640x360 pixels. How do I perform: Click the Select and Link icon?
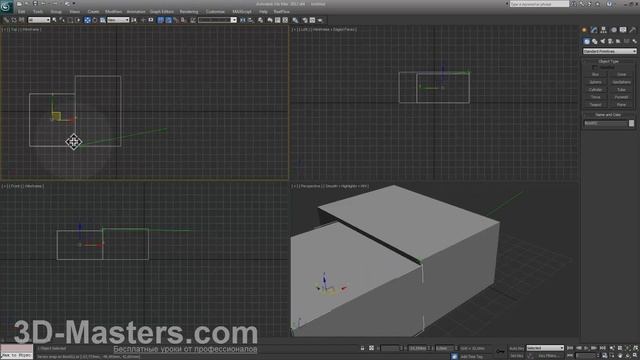point(6,20)
